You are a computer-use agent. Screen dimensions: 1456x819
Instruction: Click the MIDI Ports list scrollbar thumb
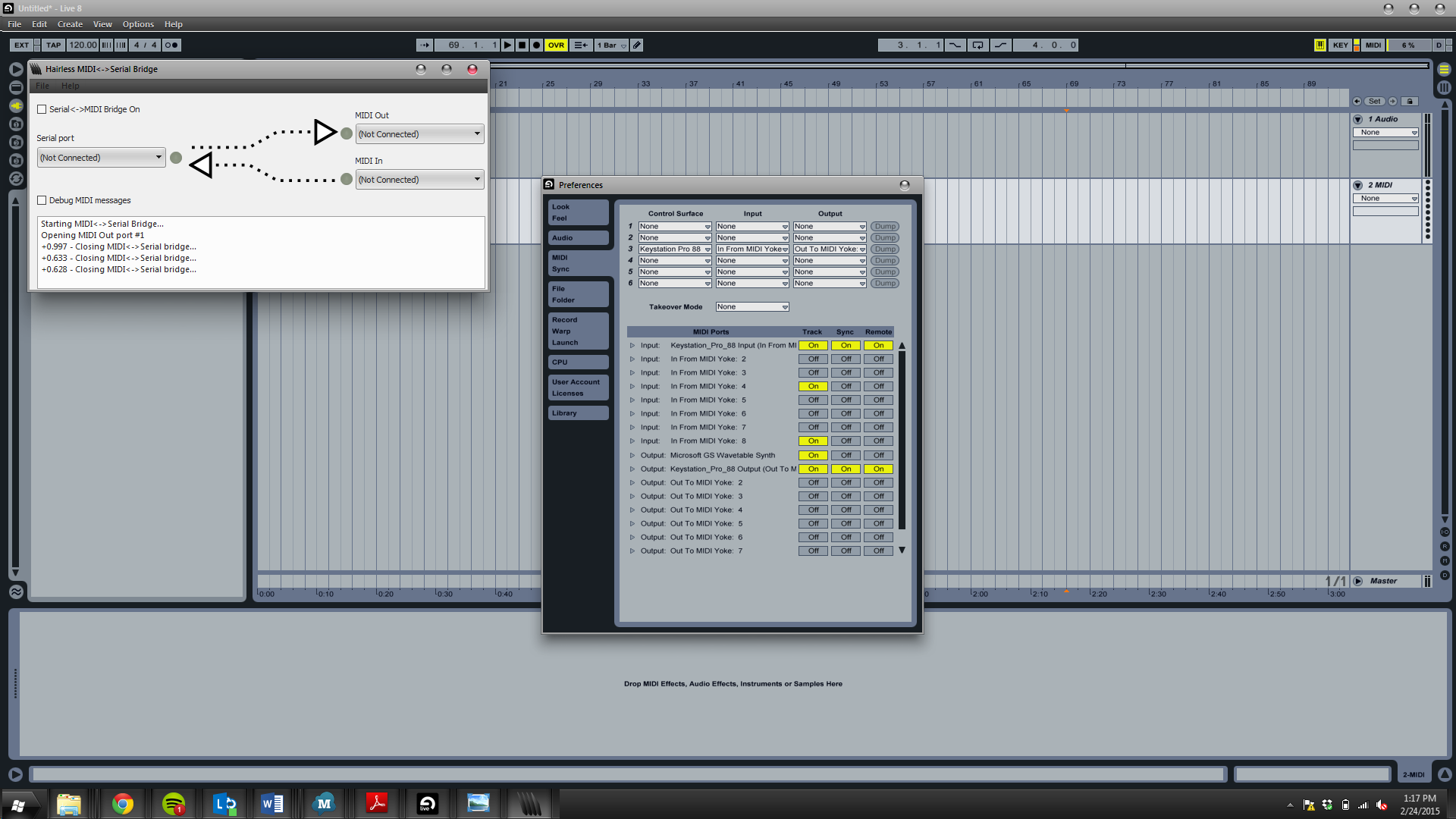(902, 440)
